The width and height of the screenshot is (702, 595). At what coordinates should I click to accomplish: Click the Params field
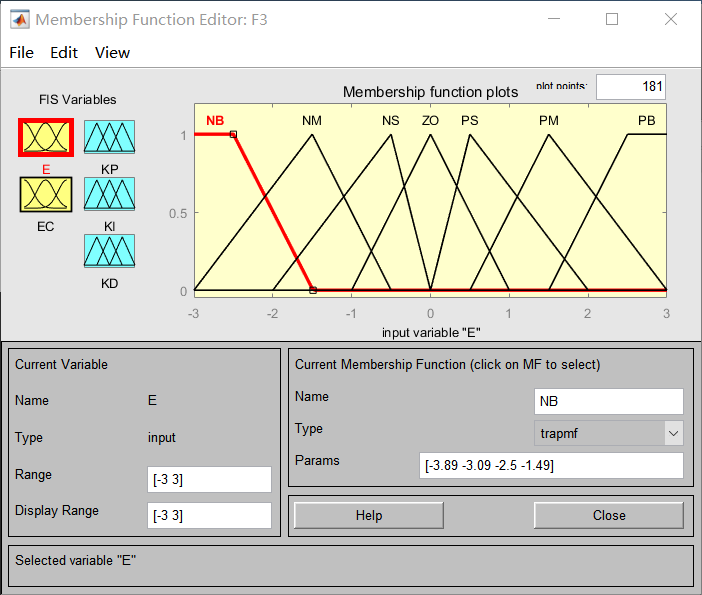(551, 465)
